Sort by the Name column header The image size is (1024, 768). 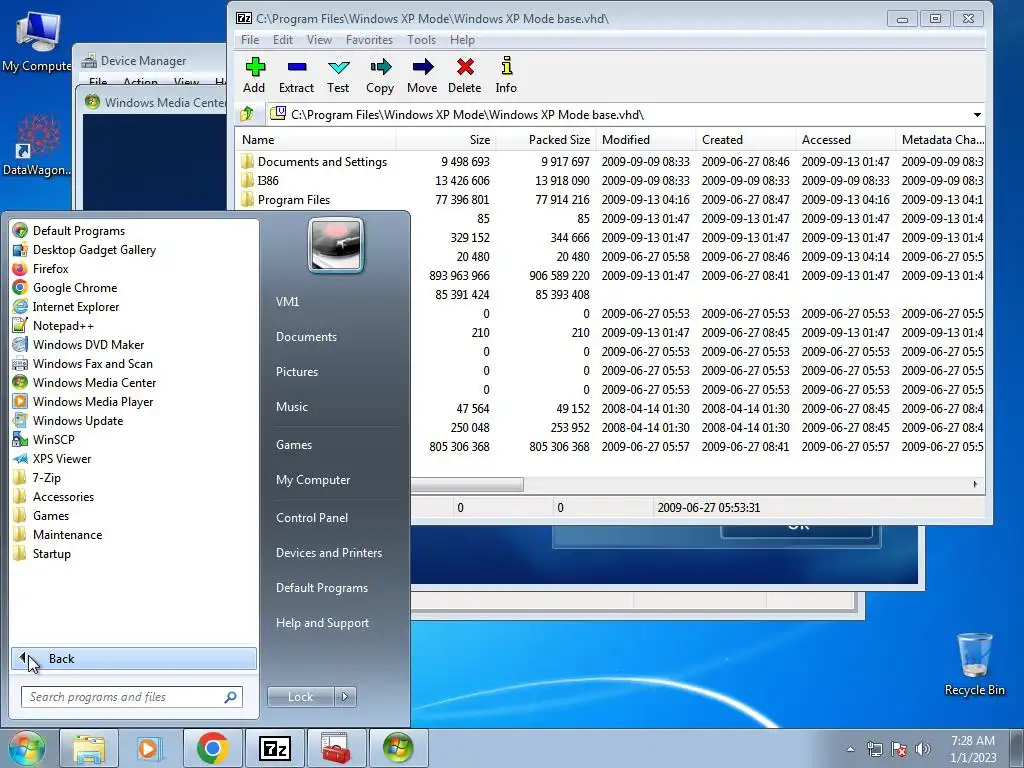coord(316,140)
